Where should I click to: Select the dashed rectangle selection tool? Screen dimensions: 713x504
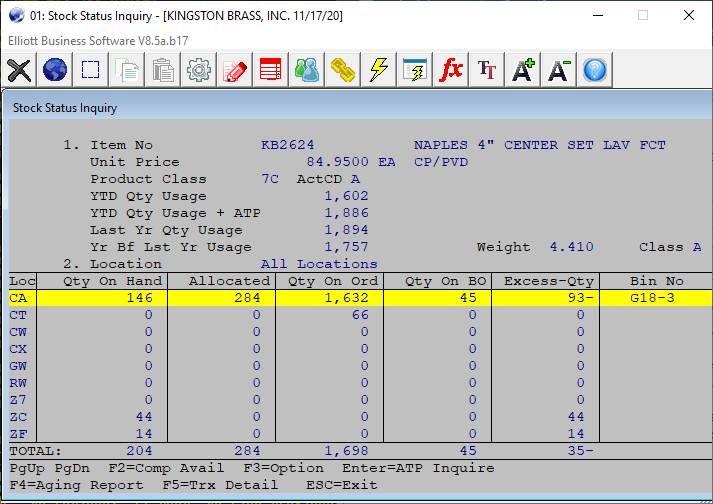tap(90, 70)
